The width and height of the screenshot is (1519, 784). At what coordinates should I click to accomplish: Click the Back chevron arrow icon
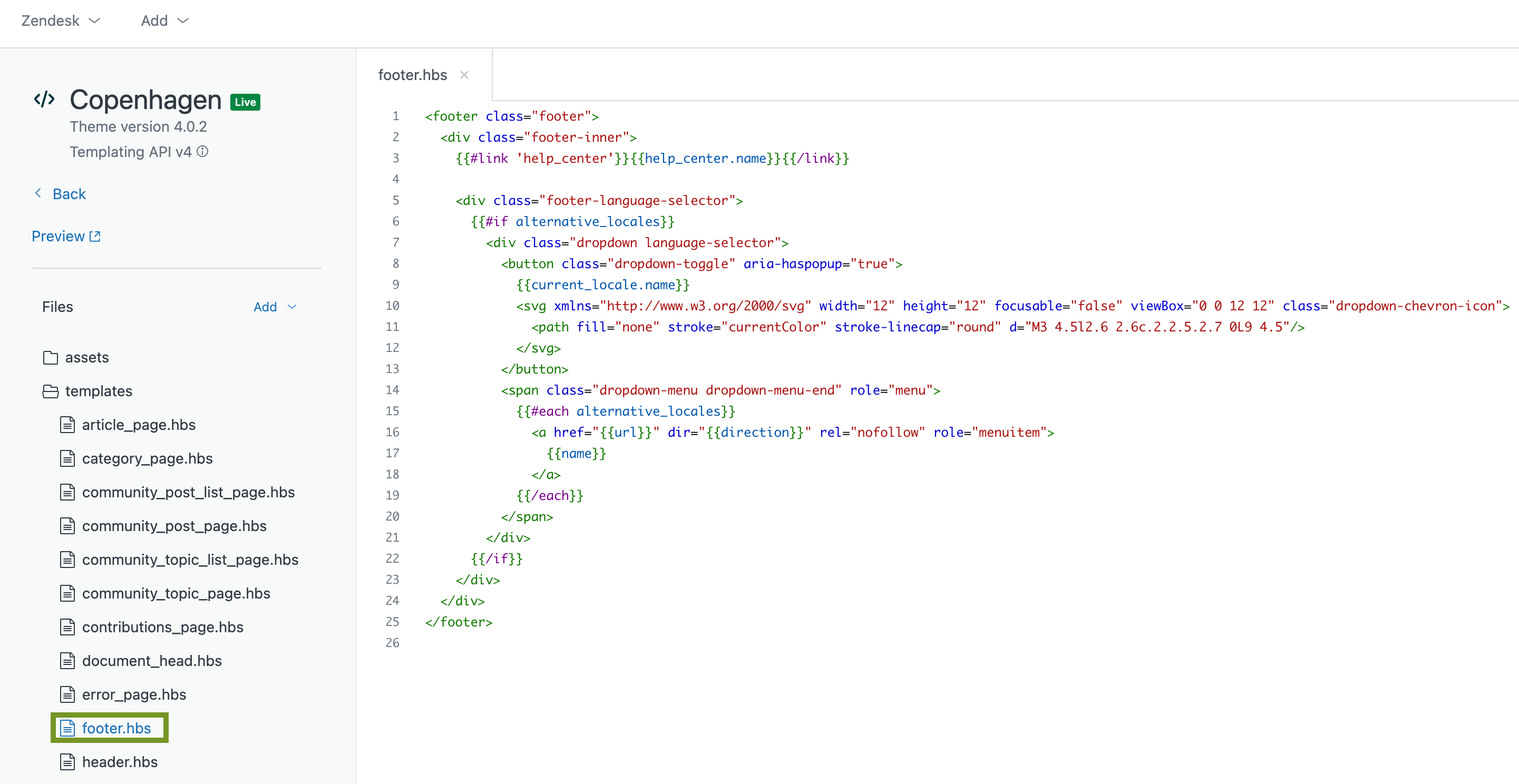click(x=38, y=193)
